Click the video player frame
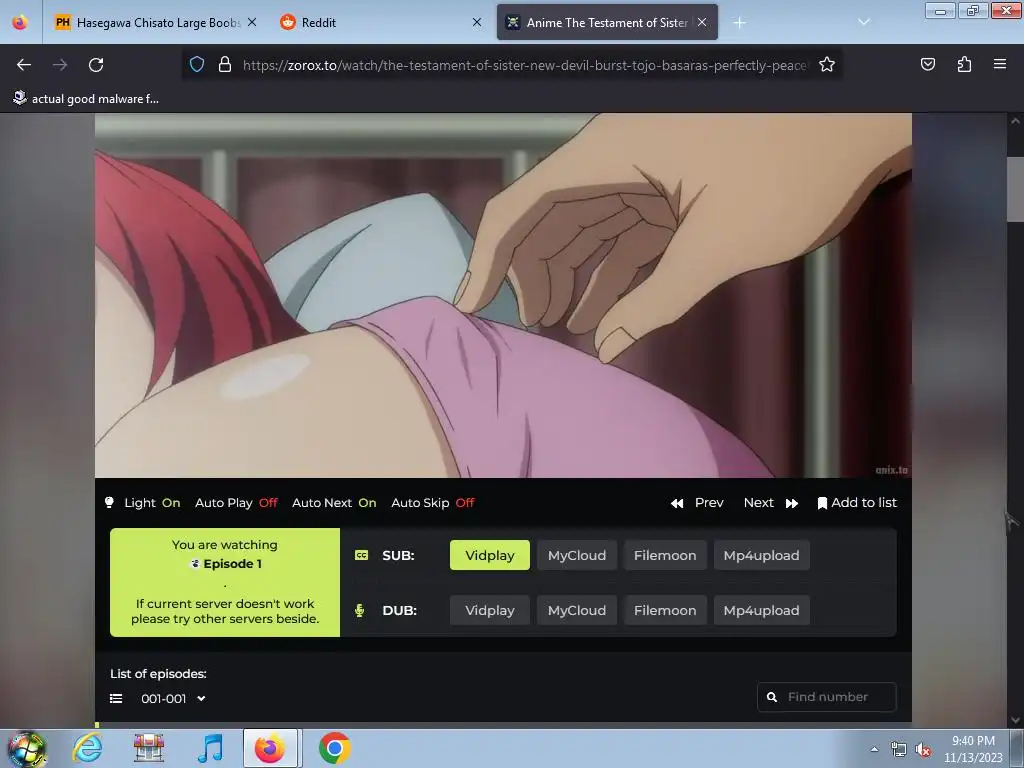 [x=503, y=295]
